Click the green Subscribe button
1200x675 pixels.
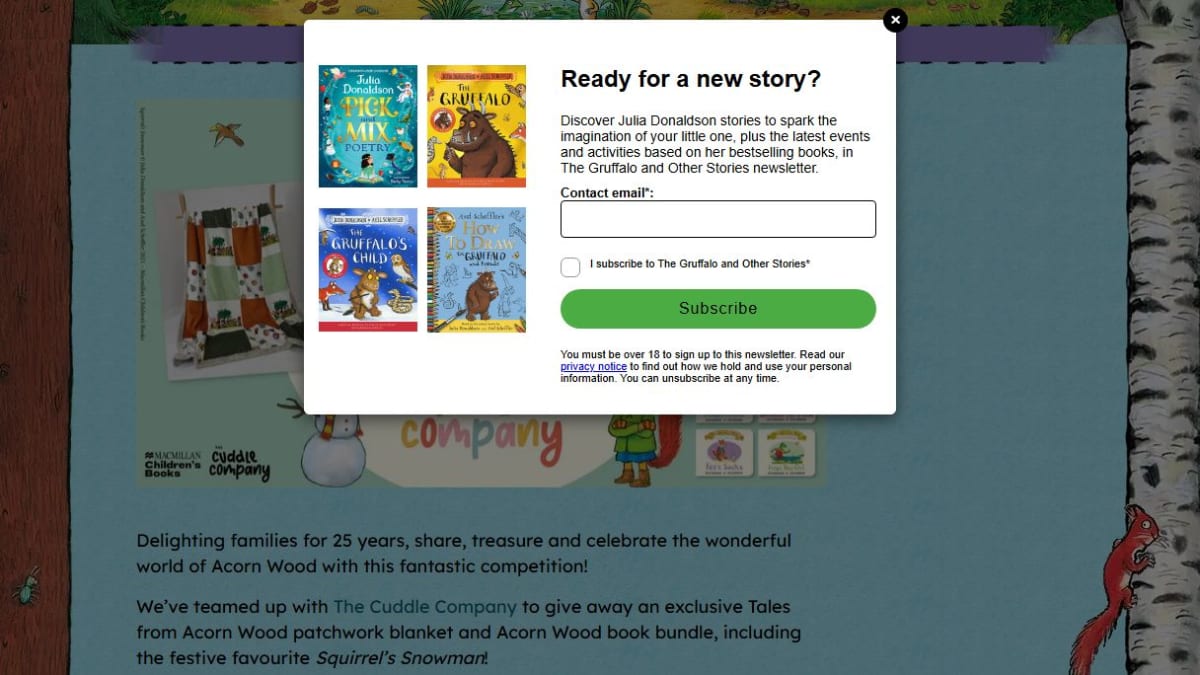[x=718, y=309]
